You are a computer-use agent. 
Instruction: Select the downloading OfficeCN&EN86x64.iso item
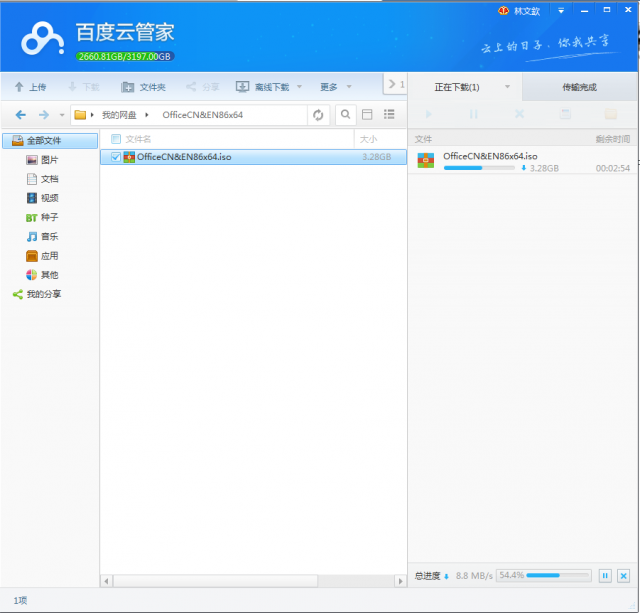tap(522, 161)
